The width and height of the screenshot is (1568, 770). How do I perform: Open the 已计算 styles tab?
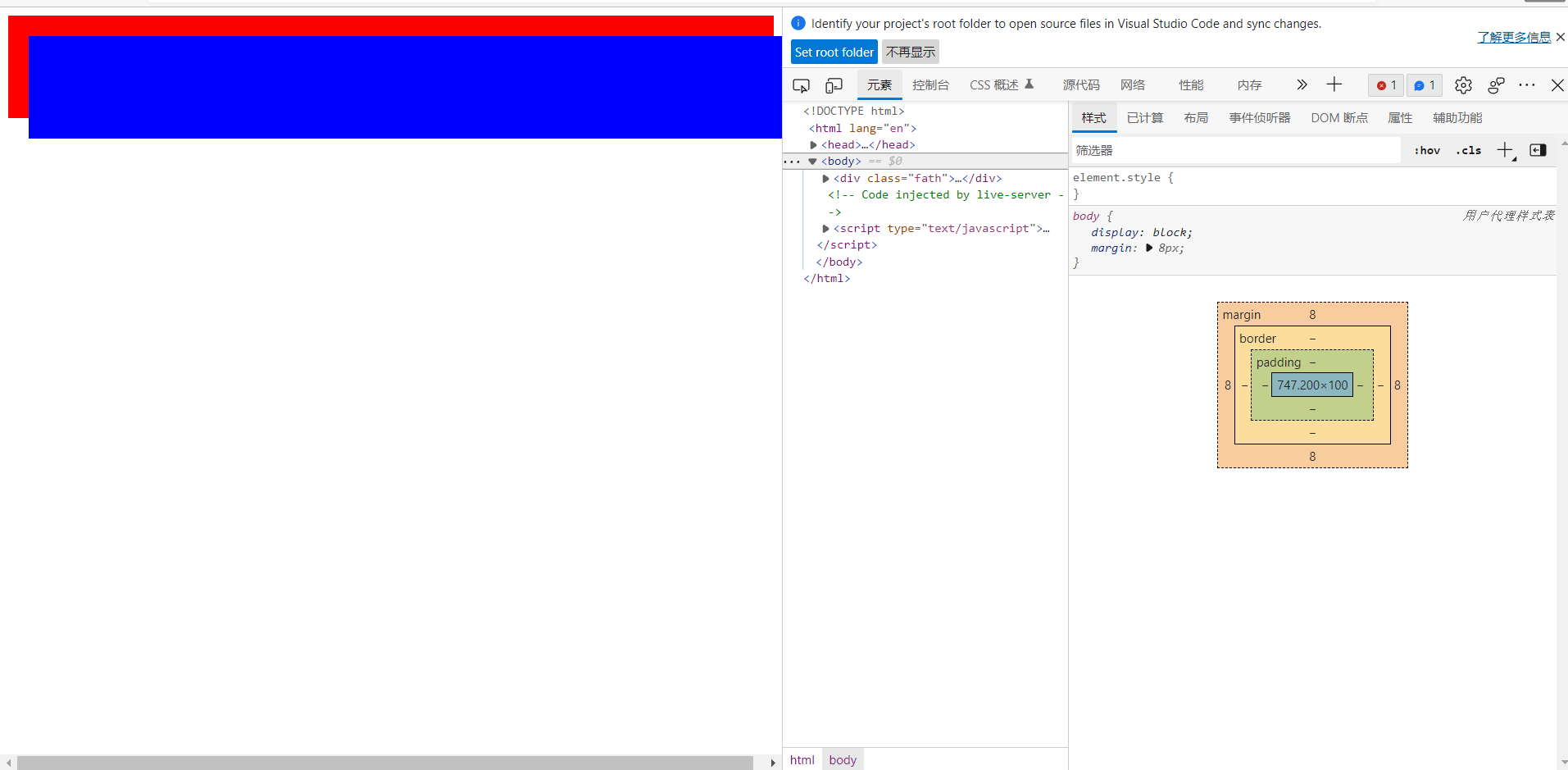(x=1144, y=117)
